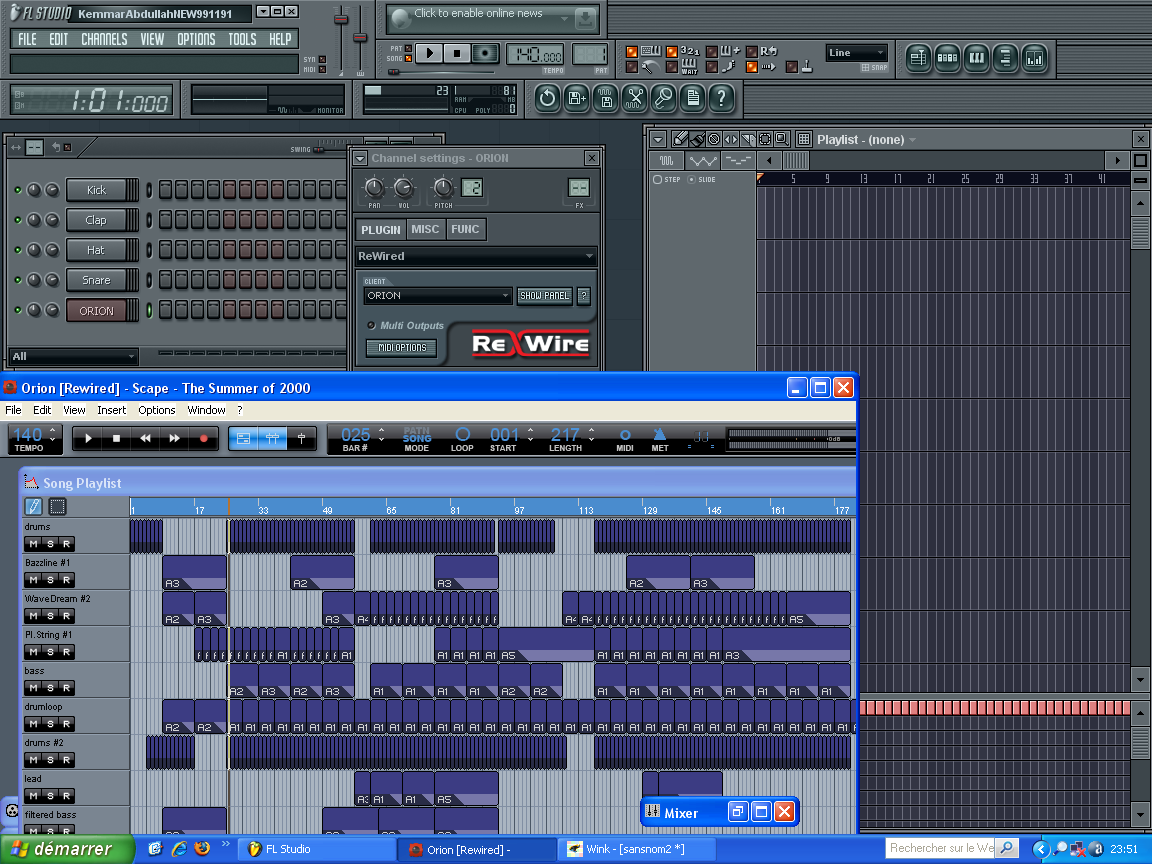Viewport: 1152px width, 864px height.
Task: Select selection mode in Song Playlist
Action: [x=57, y=506]
